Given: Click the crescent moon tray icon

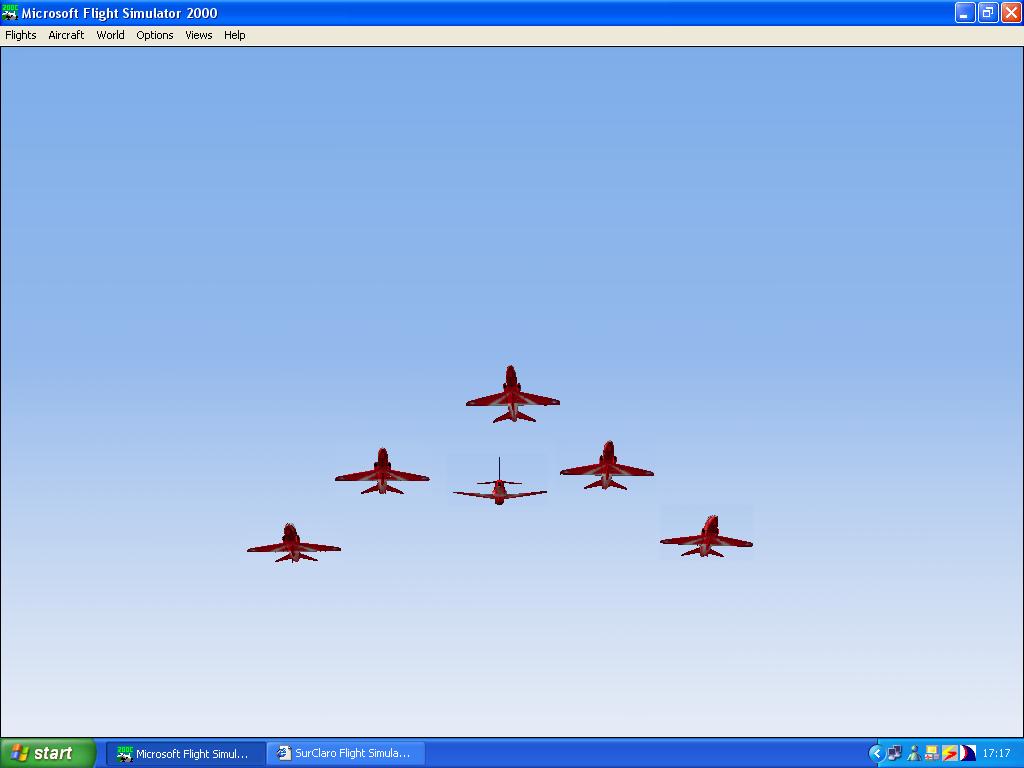Looking at the screenshot, I should [x=968, y=754].
